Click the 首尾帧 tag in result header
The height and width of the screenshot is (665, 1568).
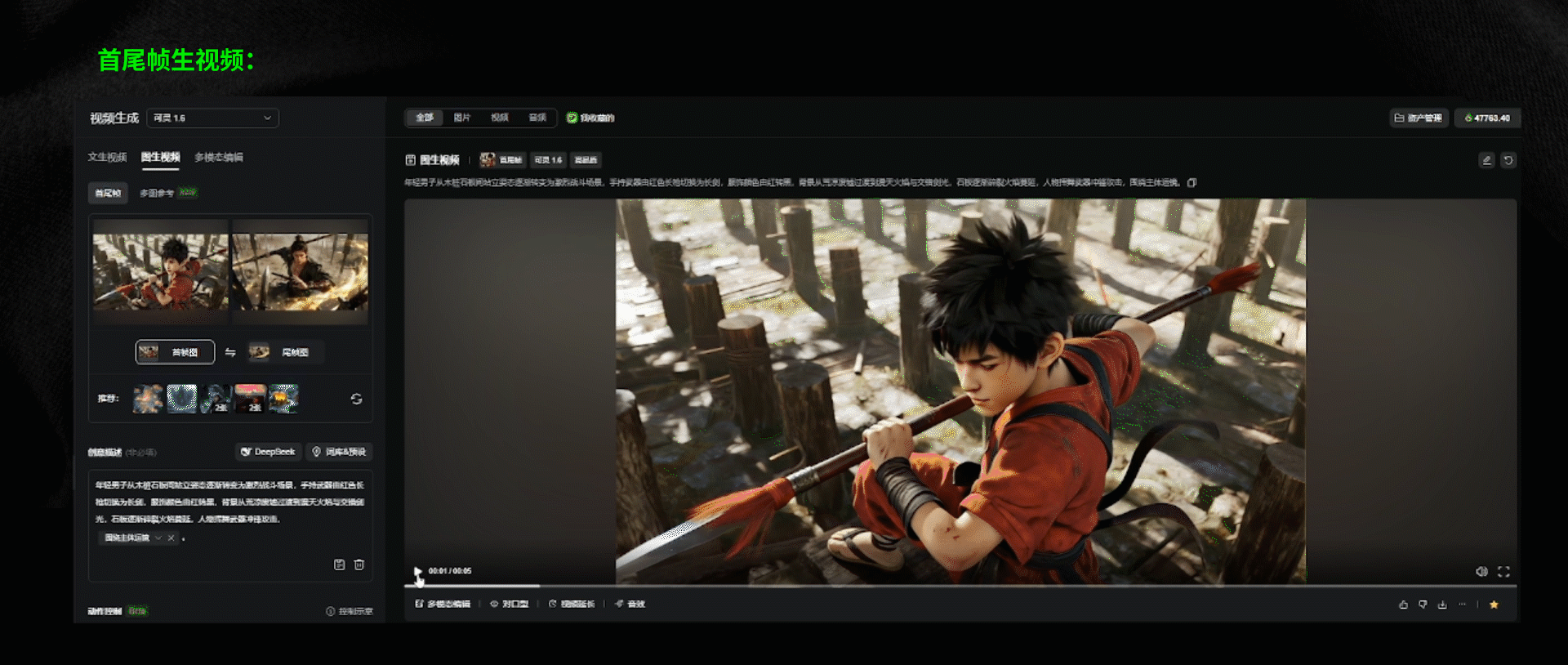(x=502, y=160)
